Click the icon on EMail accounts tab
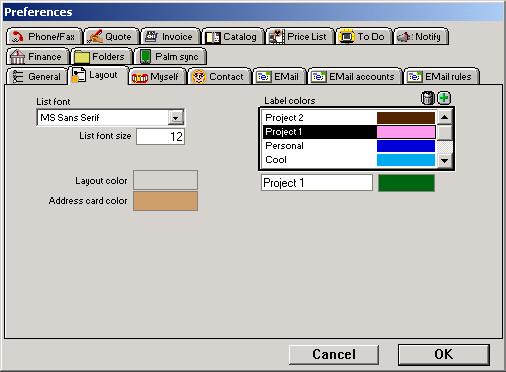 (318, 77)
